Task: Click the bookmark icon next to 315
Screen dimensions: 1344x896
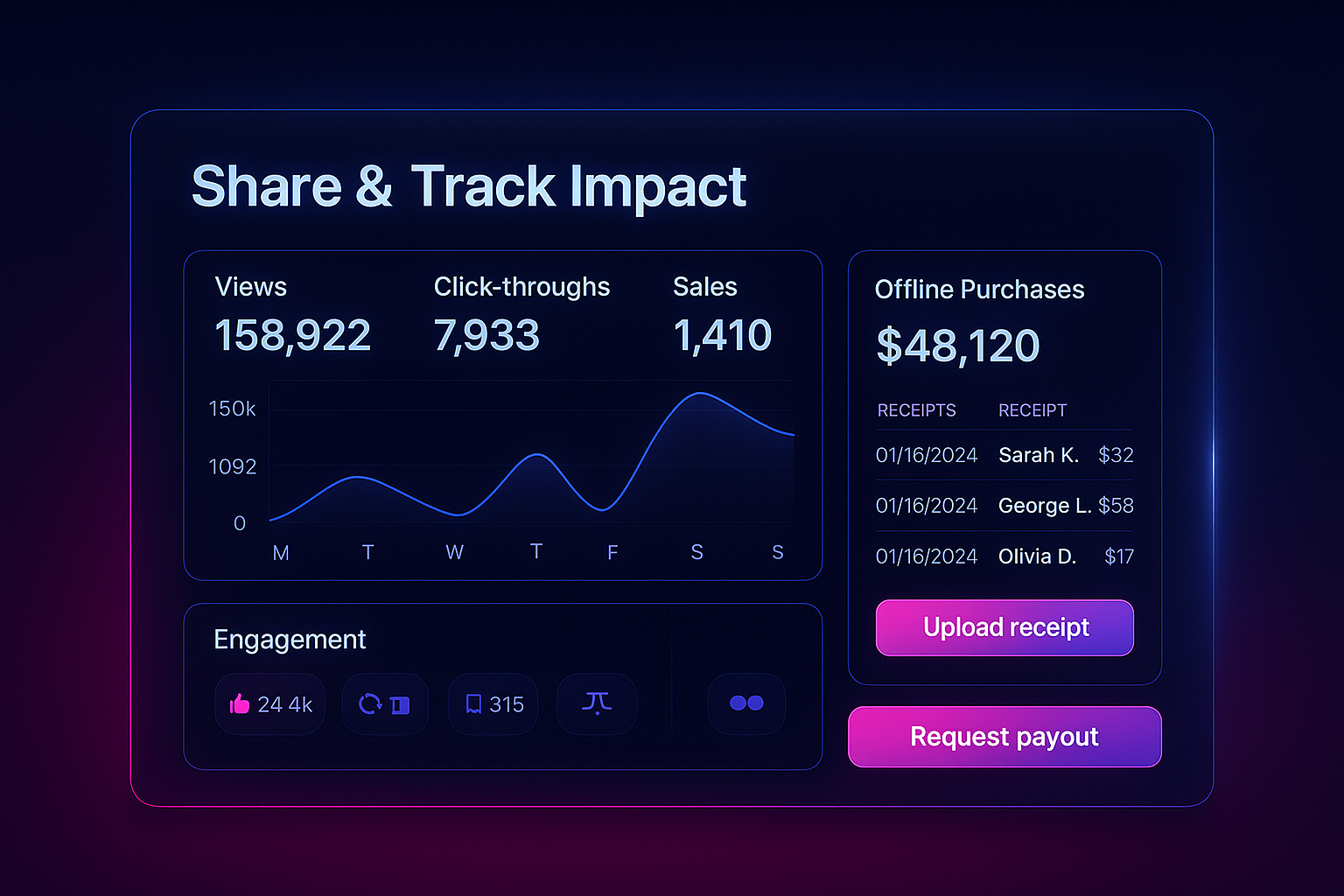Action: tap(473, 703)
